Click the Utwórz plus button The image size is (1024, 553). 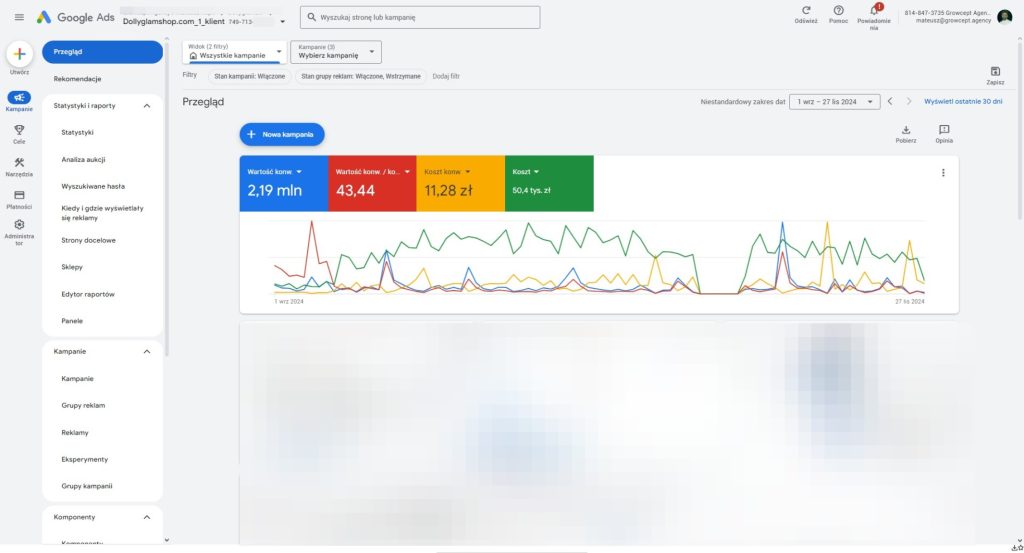point(19,54)
